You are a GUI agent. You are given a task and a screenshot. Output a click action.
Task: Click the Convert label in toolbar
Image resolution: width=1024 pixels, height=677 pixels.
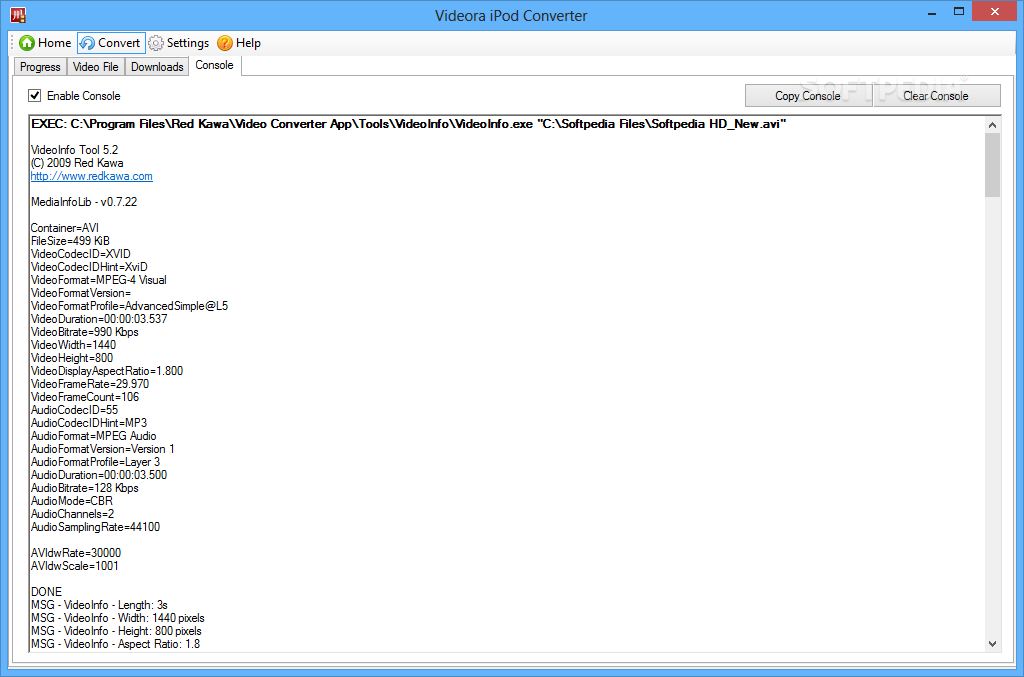pos(119,43)
